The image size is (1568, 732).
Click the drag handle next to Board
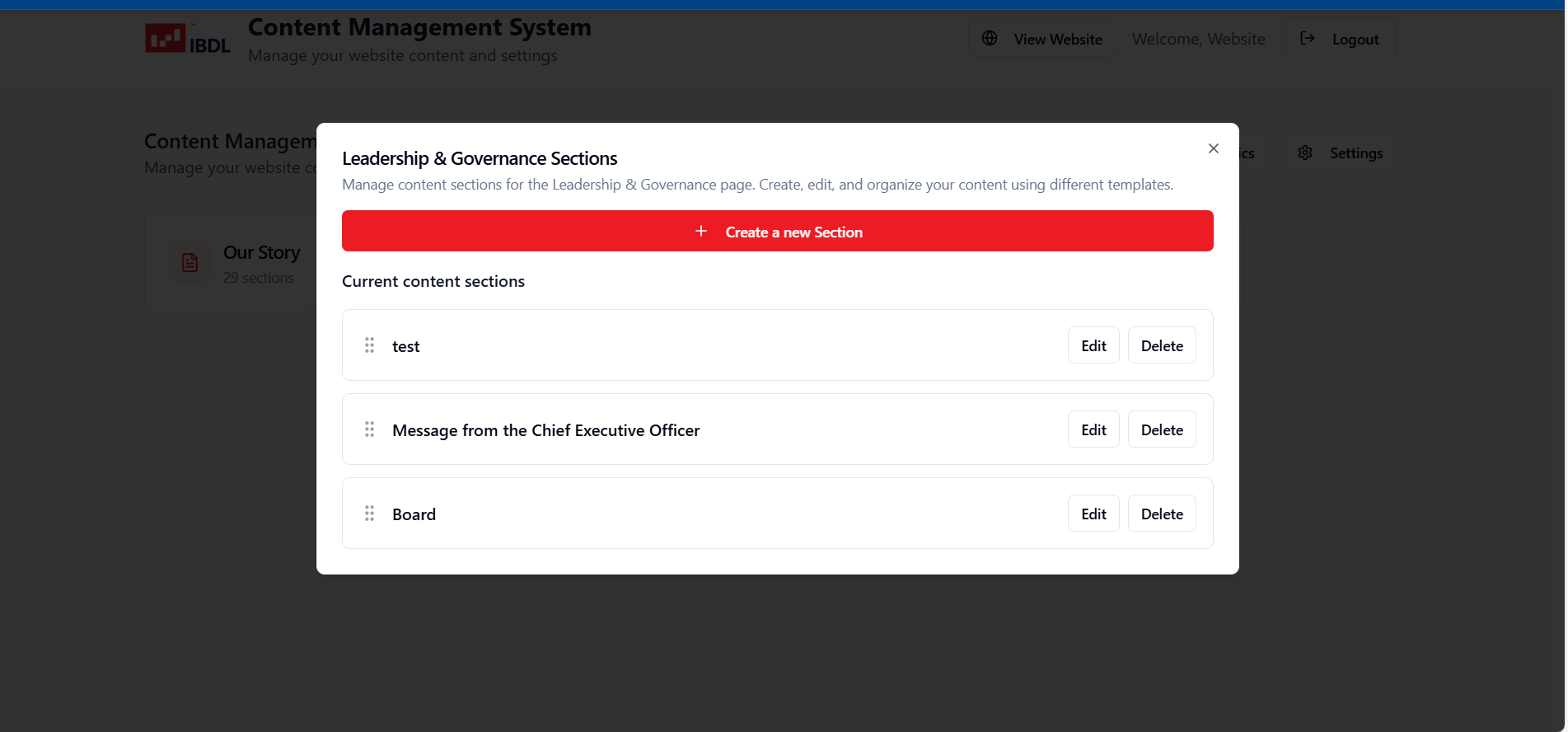369,514
